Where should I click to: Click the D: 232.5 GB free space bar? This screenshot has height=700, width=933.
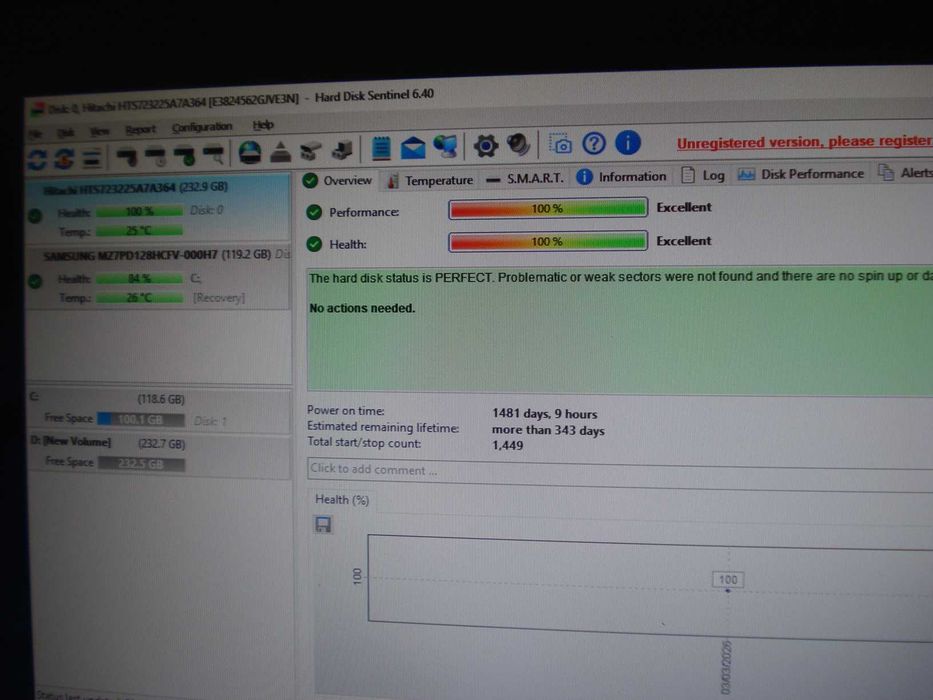142,464
